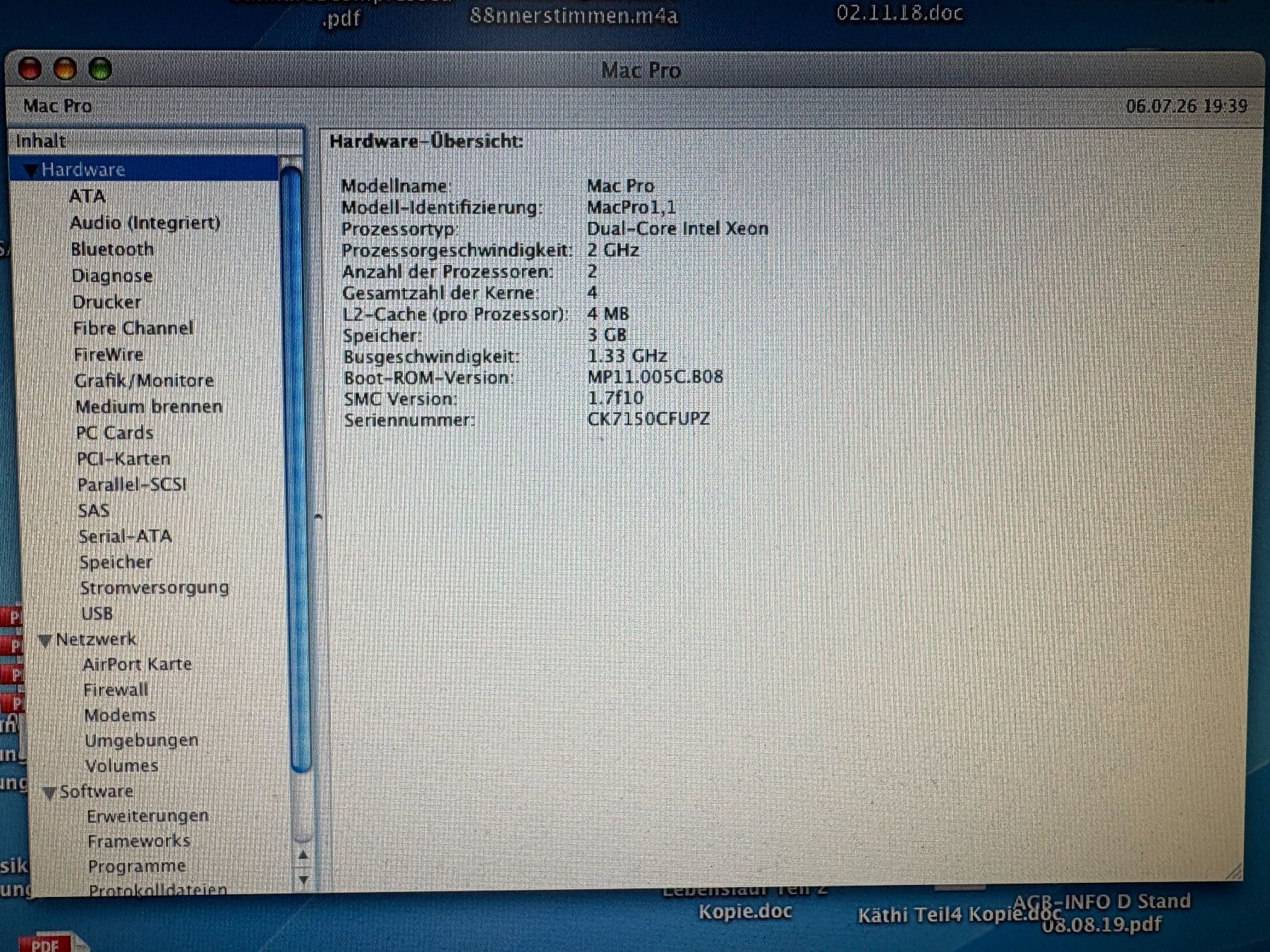Close the Mac Pro window
The width and height of the screenshot is (1270, 952).
(x=30, y=69)
